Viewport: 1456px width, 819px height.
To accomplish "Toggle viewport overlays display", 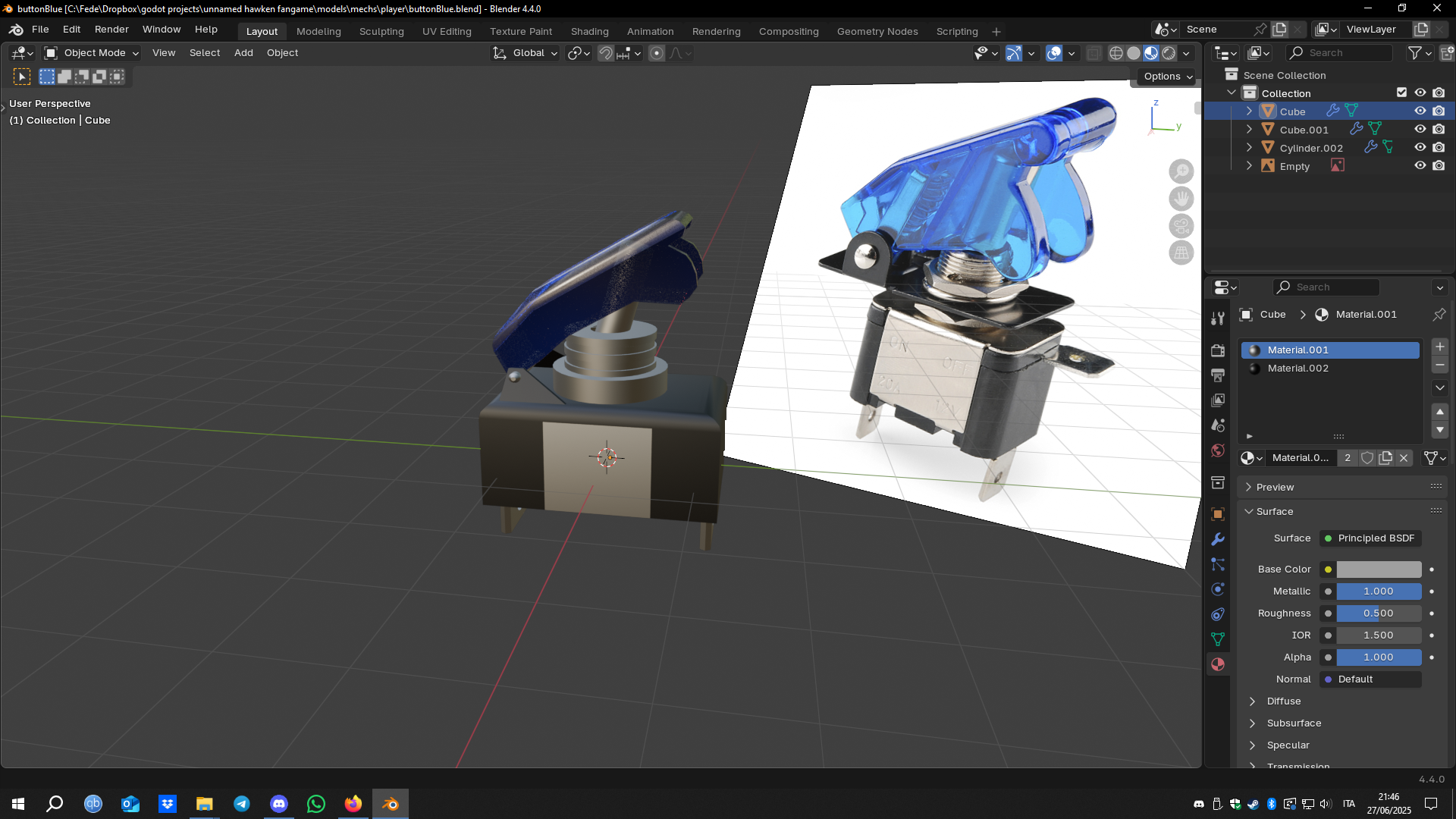I will tap(1054, 53).
